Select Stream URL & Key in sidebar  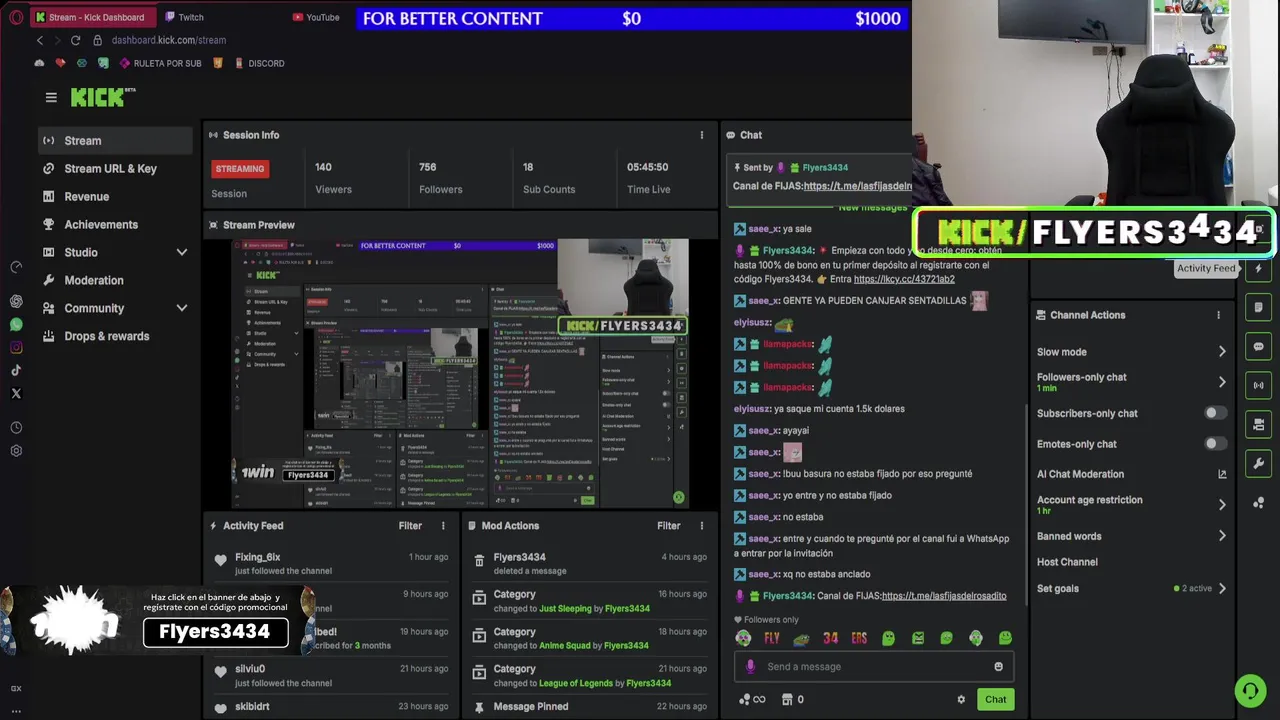pyautogui.click(x=115, y=169)
